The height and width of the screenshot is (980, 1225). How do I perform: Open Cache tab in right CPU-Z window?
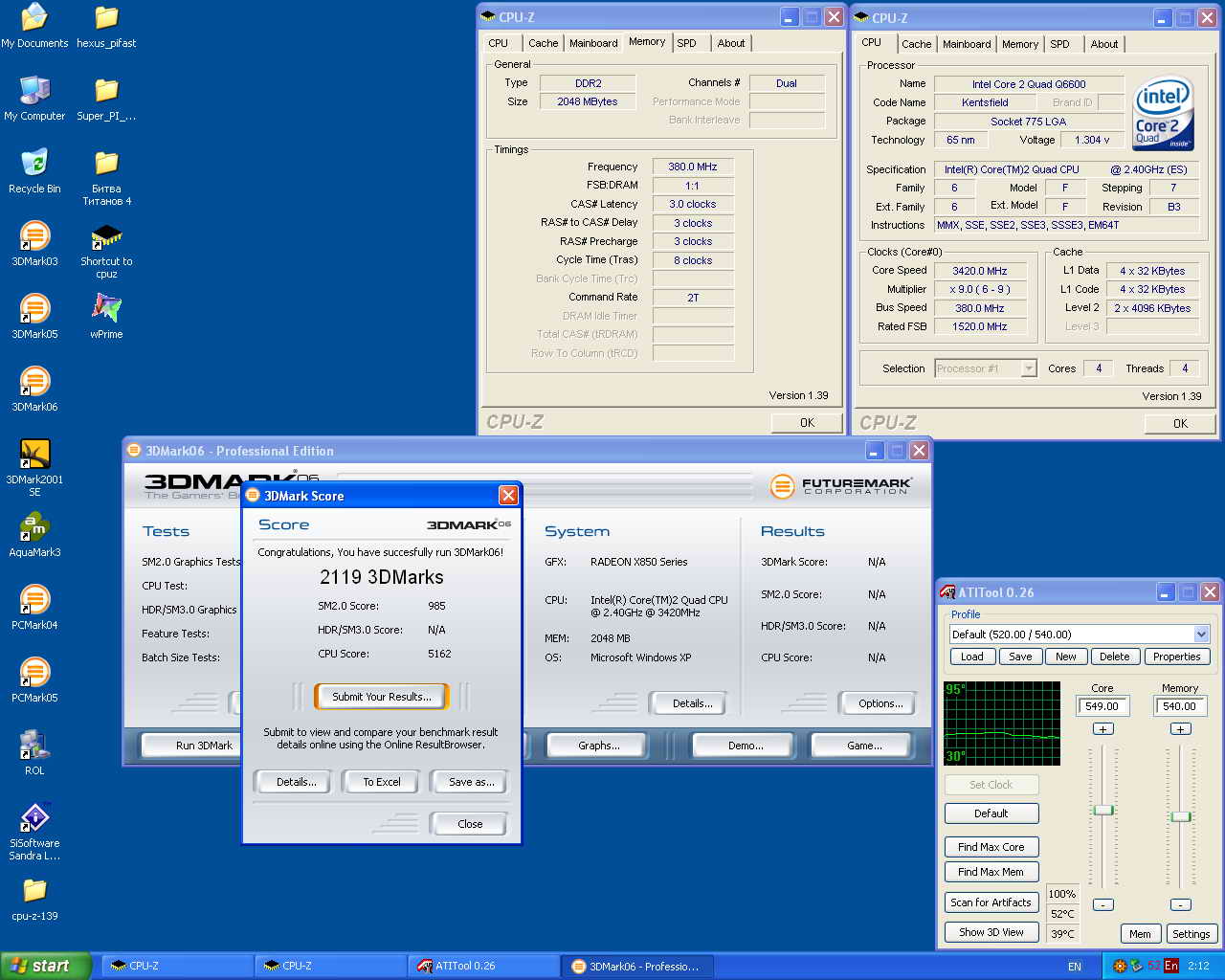click(917, 44)
